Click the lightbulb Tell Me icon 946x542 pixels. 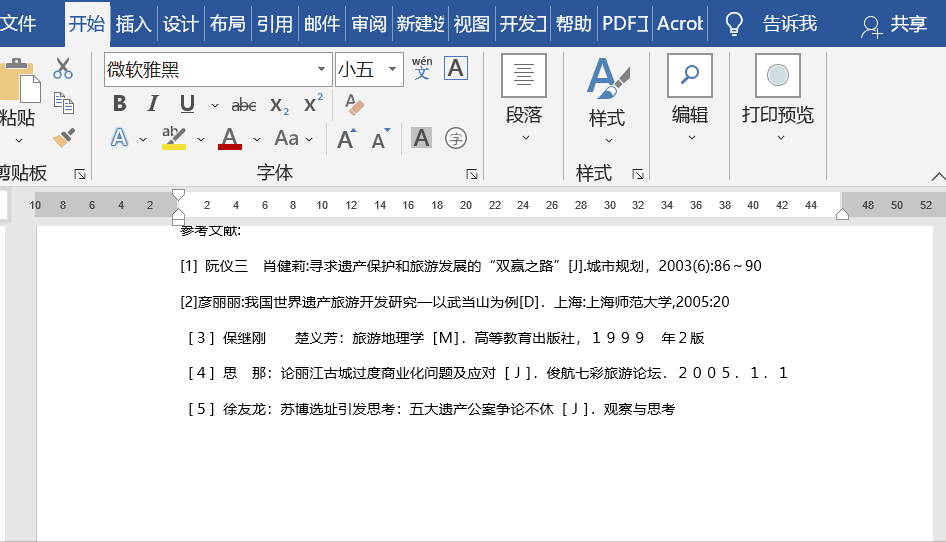click(734, 24)
